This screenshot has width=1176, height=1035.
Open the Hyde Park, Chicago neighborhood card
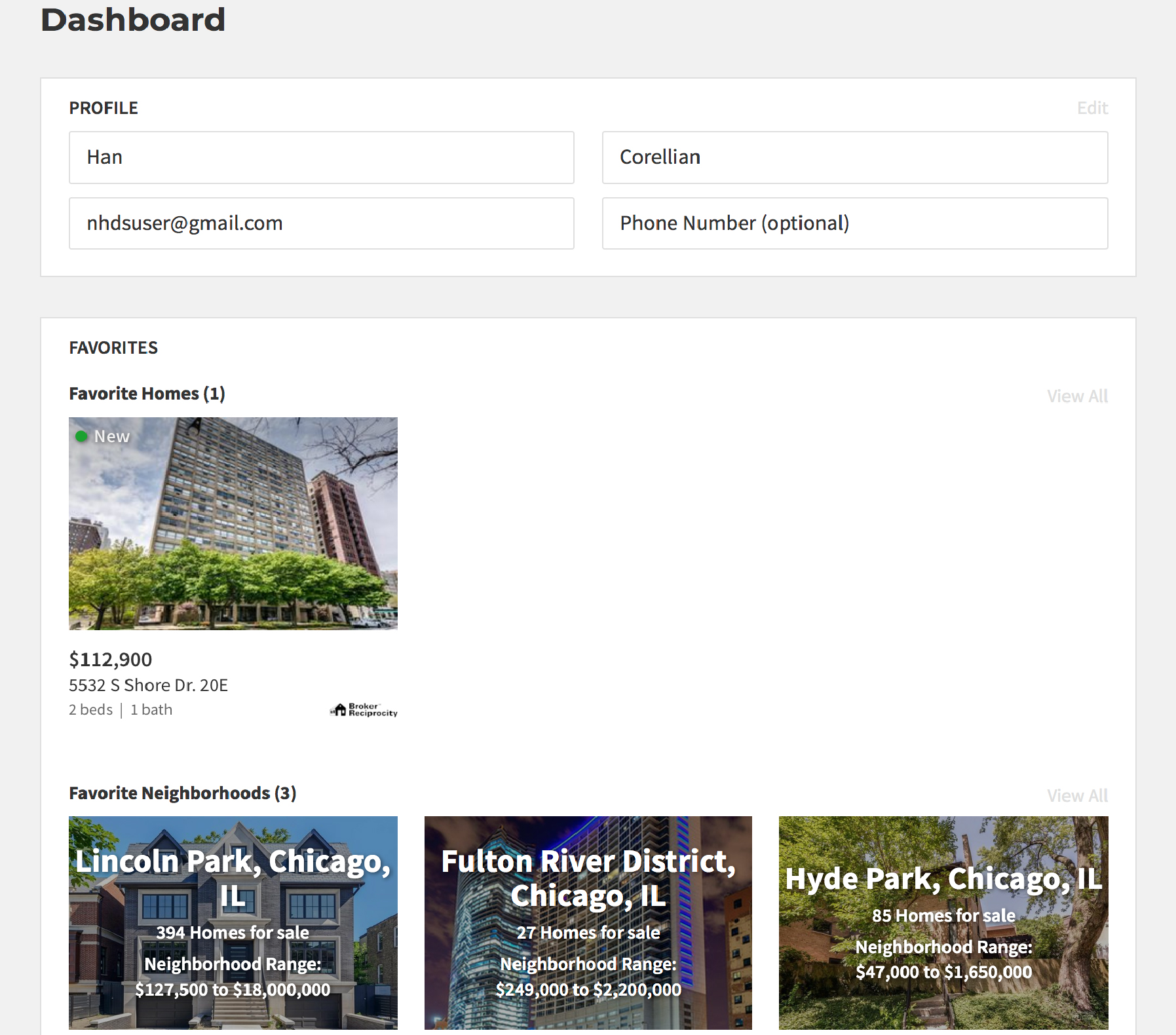[x=943, y=923]
